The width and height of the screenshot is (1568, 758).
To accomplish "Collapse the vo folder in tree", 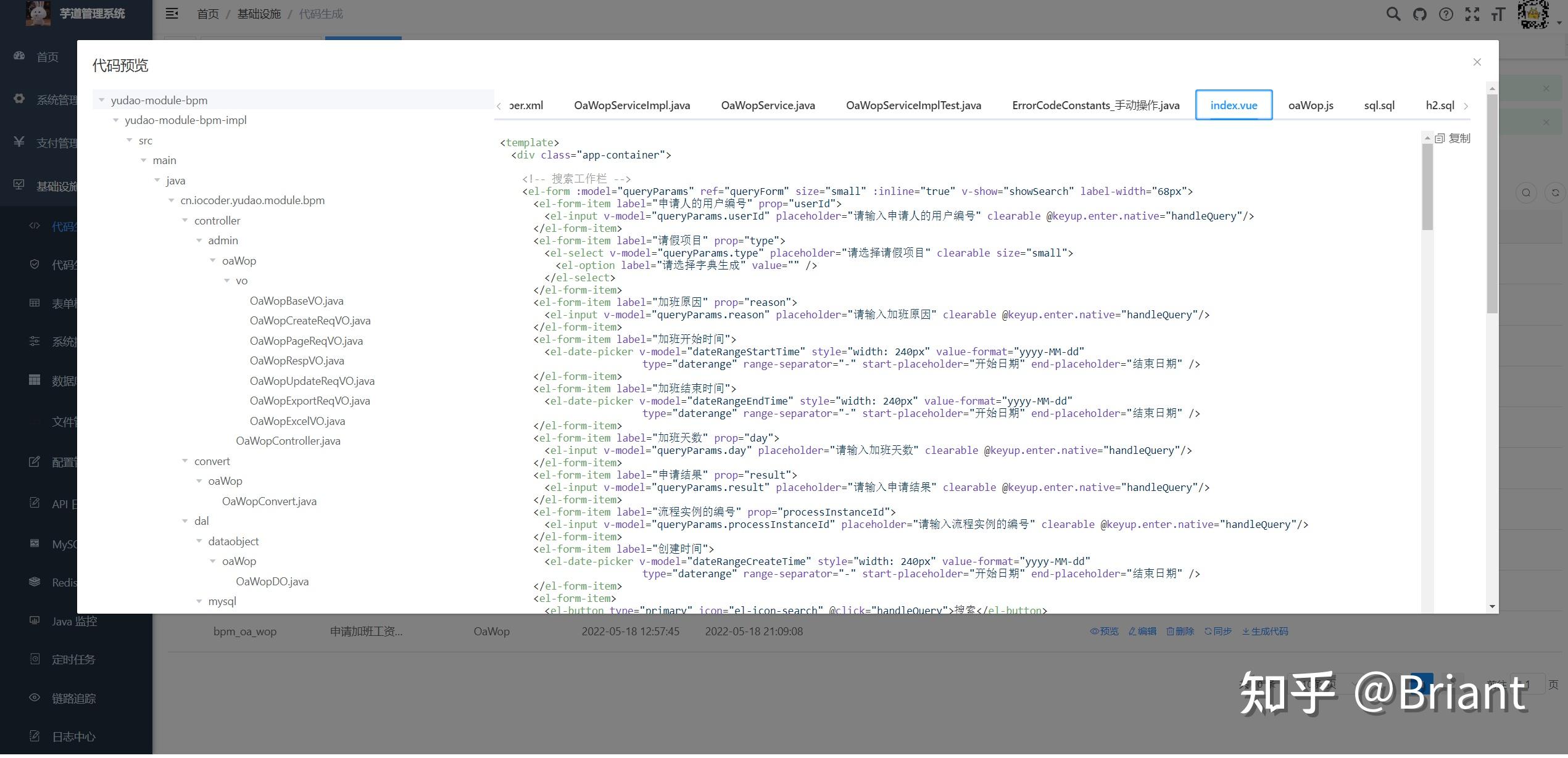I will point(227,281).
